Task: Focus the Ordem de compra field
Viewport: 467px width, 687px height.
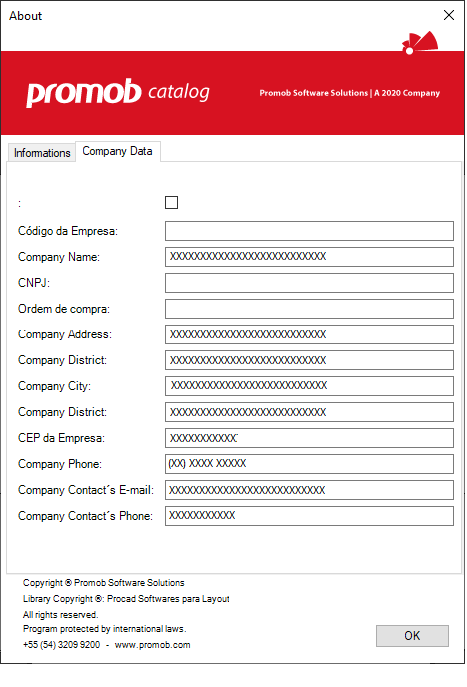Action: point(309,309)
